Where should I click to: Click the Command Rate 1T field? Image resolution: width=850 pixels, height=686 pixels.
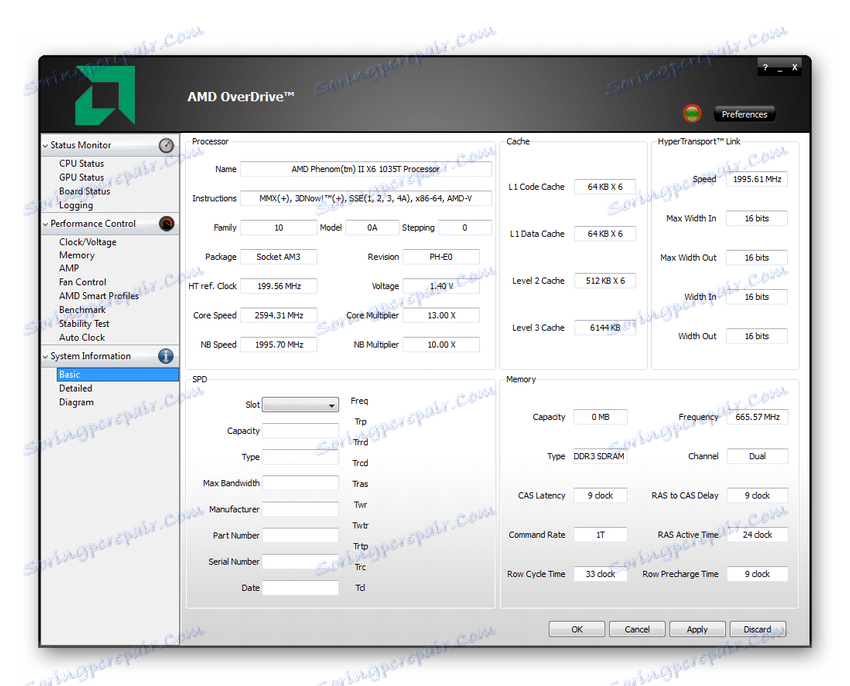tap(600, 535)
